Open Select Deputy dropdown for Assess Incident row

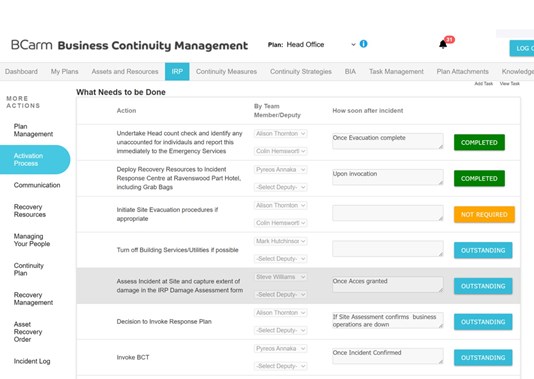click(x=281, y=294)
